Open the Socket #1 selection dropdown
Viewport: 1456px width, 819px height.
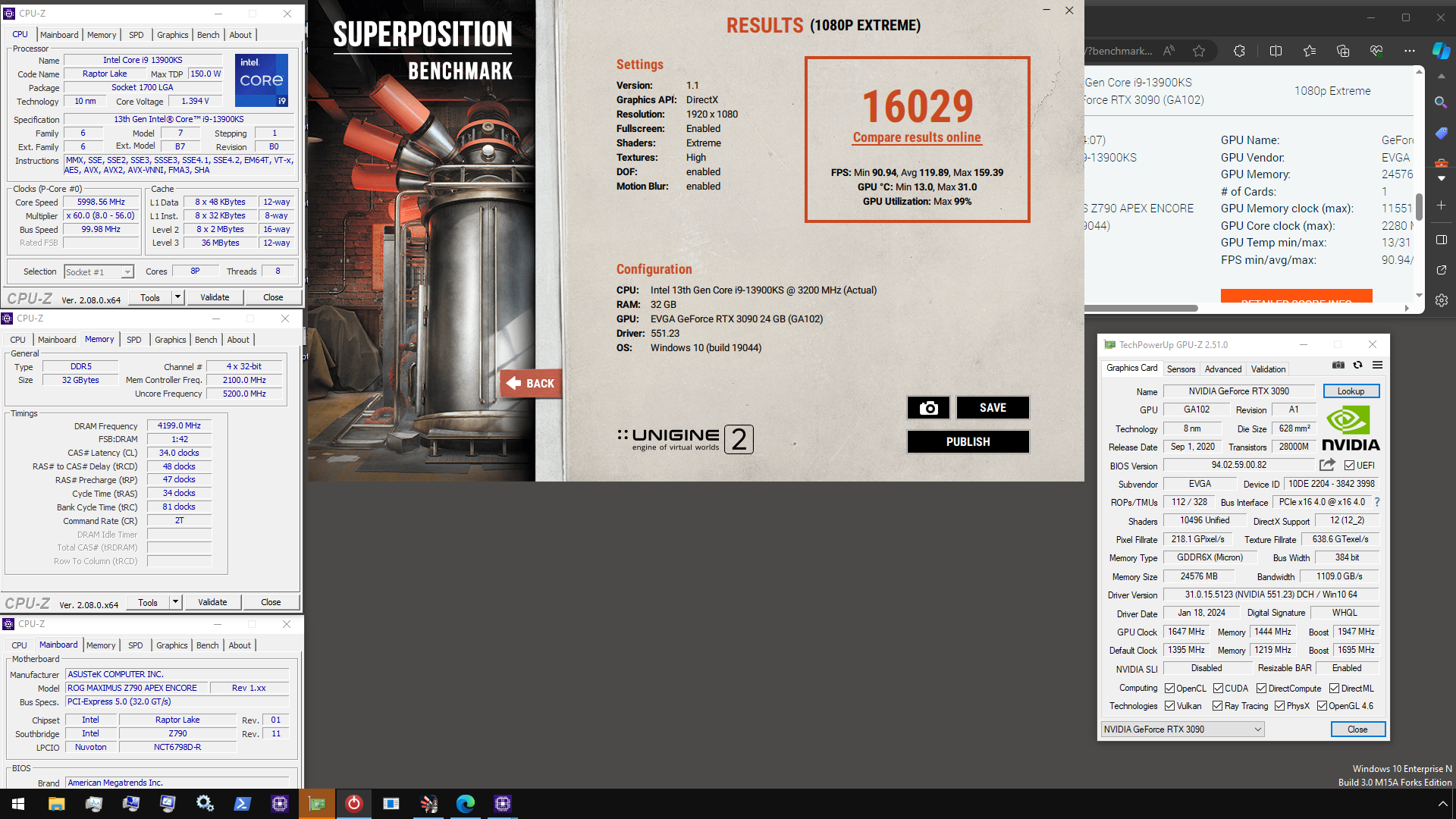pos(99,271)
